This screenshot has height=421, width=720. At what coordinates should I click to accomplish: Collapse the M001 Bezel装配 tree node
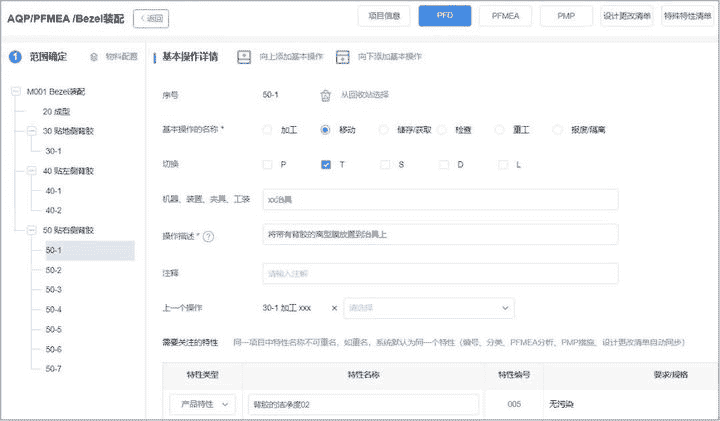16,91
